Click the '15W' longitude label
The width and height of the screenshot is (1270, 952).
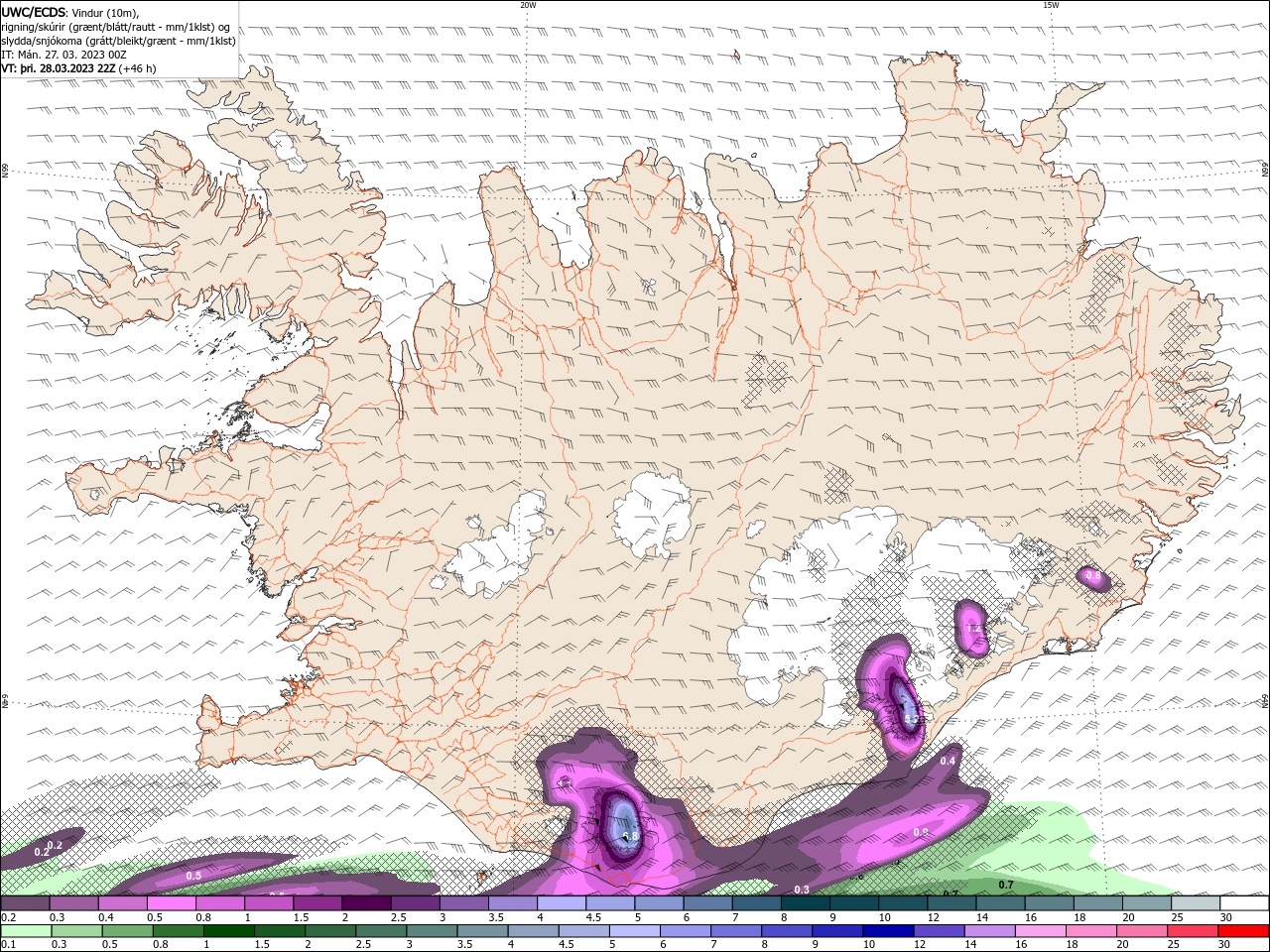coord(1051,5)
